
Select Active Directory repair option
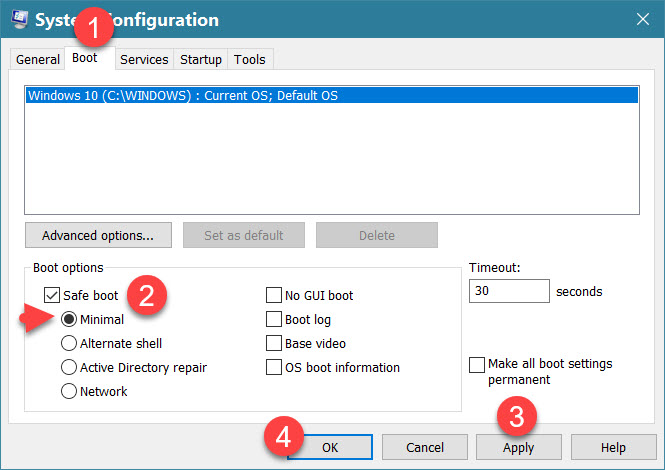tap(69, 367)
